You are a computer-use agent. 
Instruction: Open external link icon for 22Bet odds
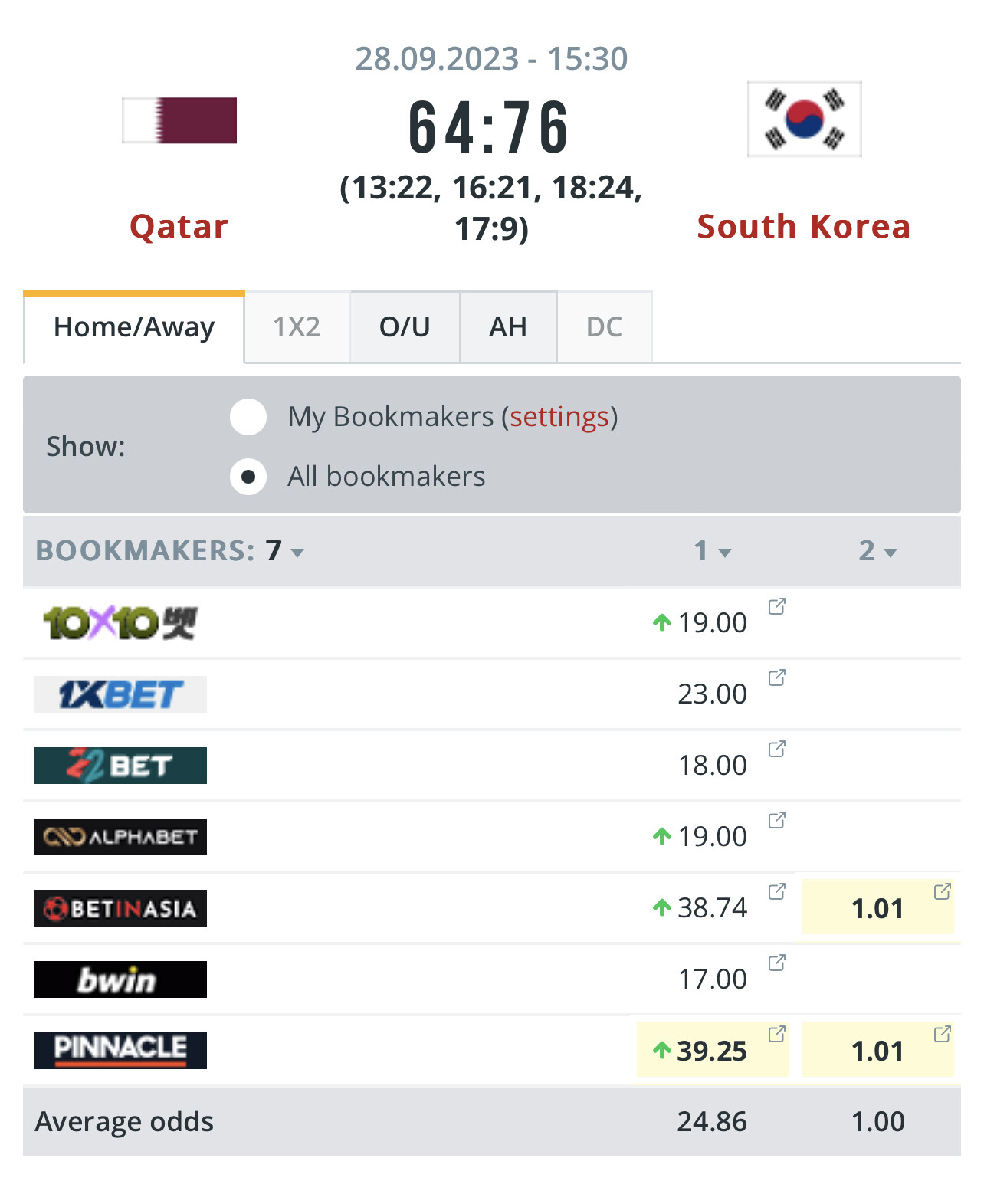[776, 750]
